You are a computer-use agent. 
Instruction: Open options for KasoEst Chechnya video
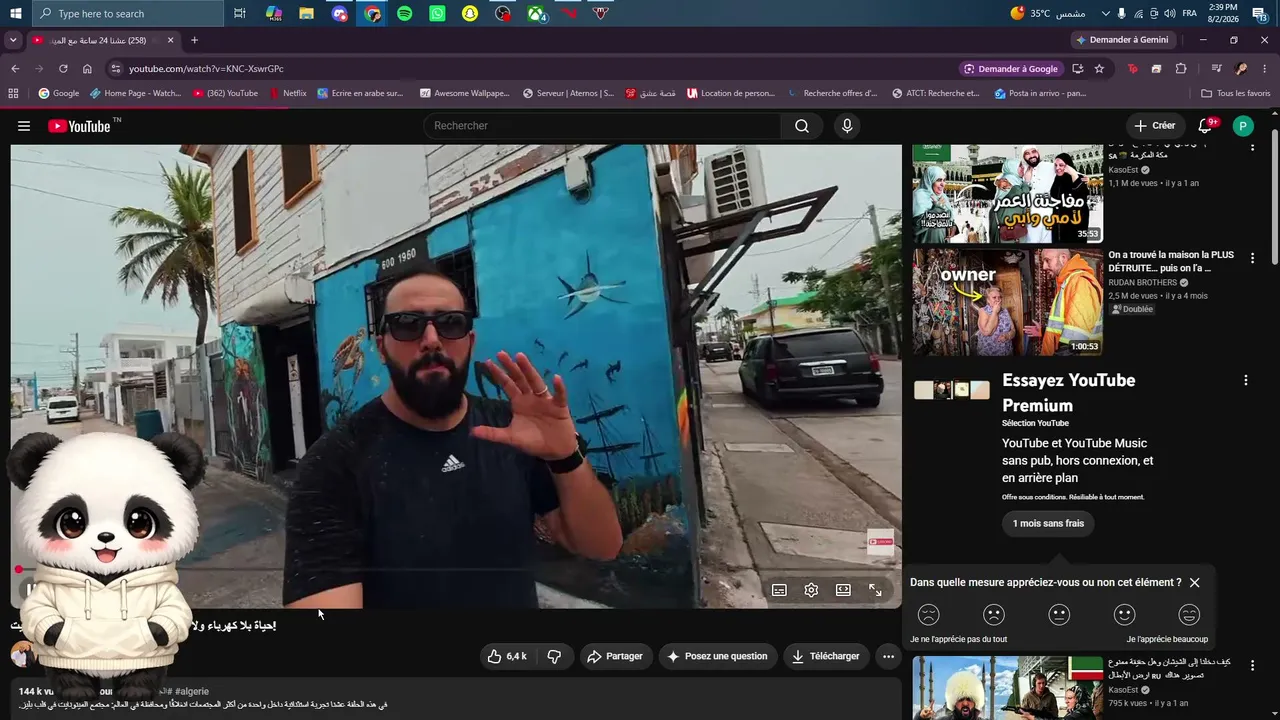(x=1252, y=665)
